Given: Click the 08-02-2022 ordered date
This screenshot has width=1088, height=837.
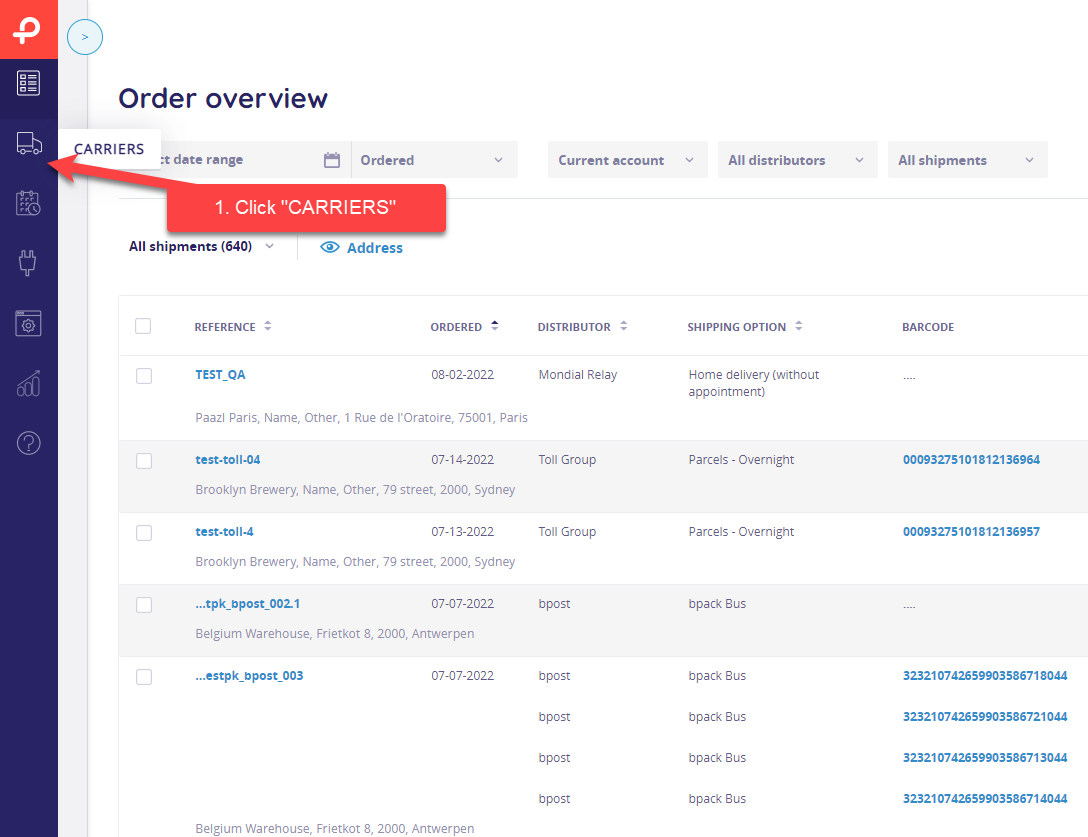Looking at the screenshot, I should [462, 375].
